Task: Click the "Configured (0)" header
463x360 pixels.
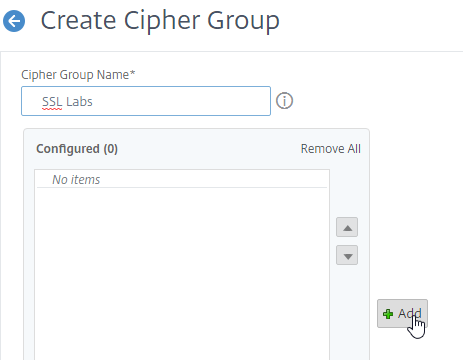Action: pos(77,149)
